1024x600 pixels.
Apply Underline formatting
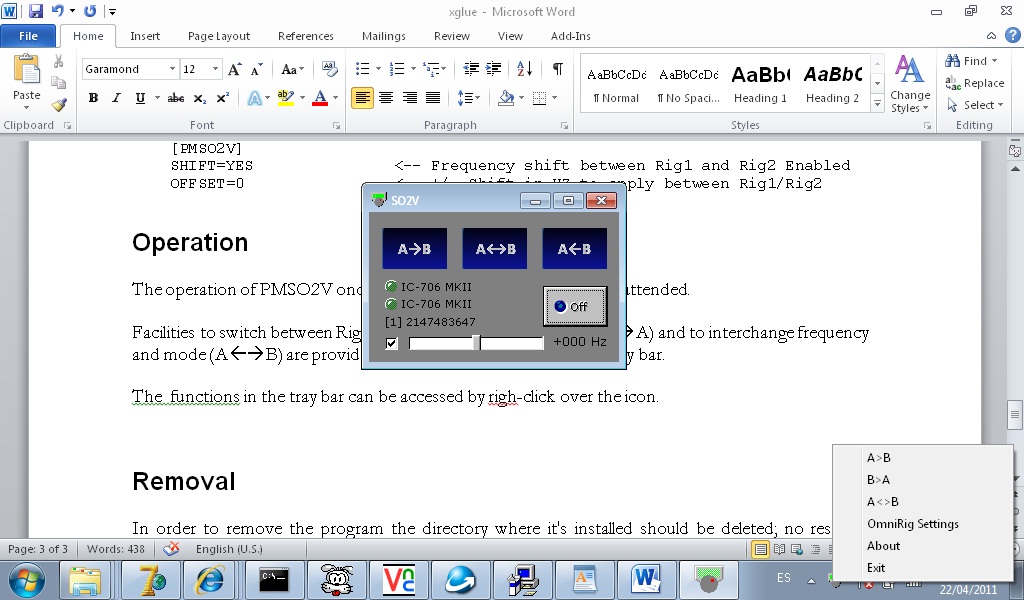pyautogui.click(x=140, y=98)
